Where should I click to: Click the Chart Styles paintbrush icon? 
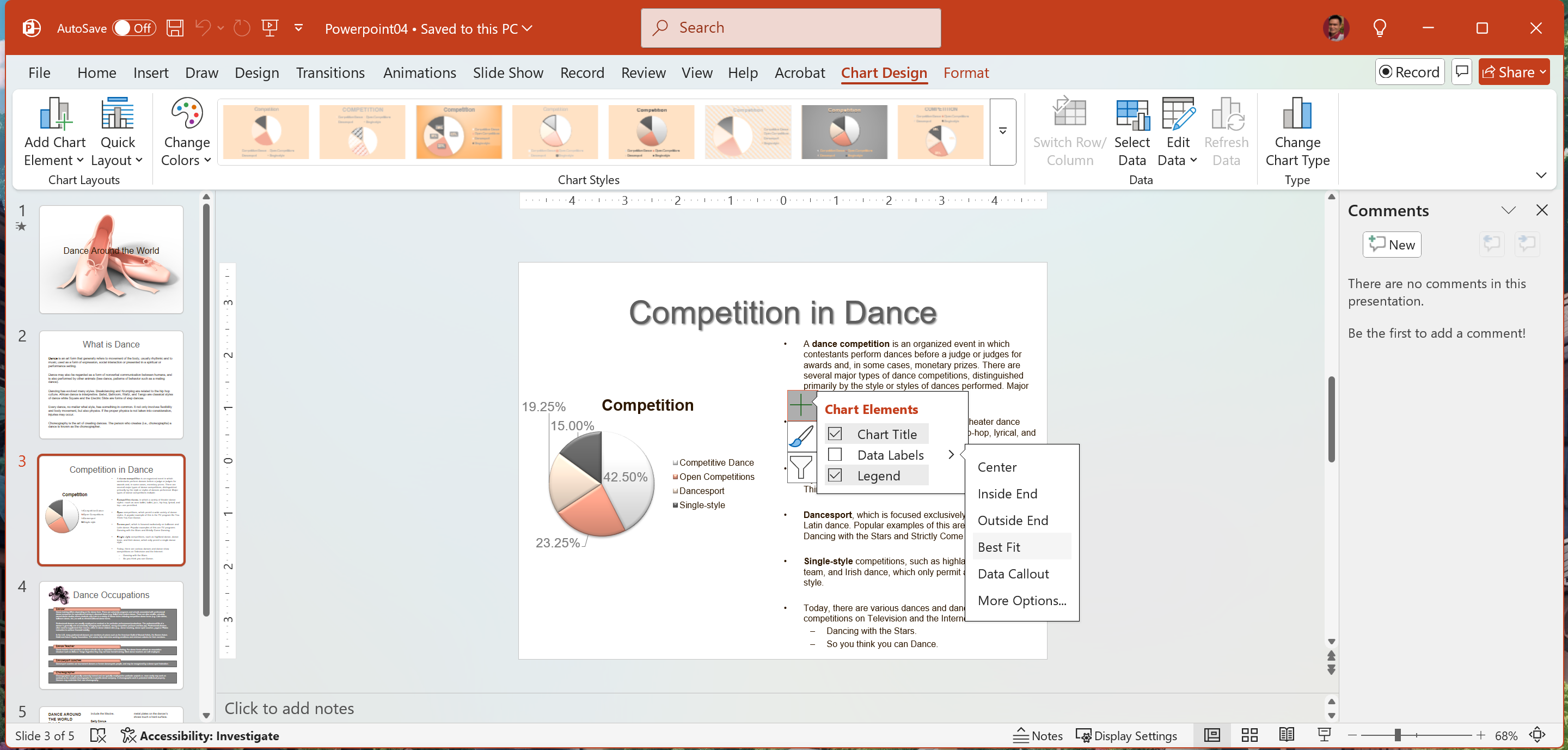pos(801,436)
